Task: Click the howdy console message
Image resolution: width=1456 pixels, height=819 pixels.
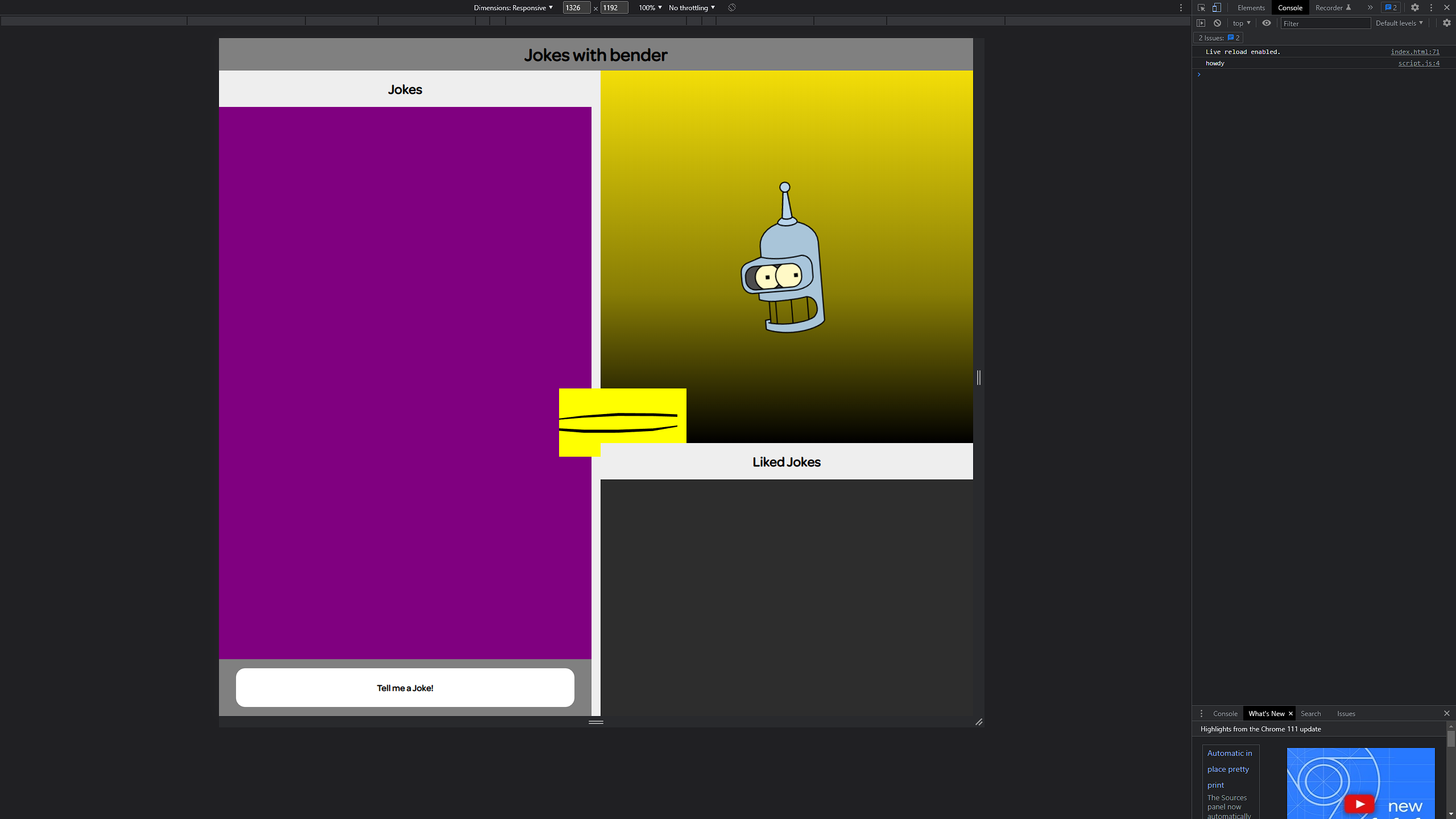Action: [1215, 63]
